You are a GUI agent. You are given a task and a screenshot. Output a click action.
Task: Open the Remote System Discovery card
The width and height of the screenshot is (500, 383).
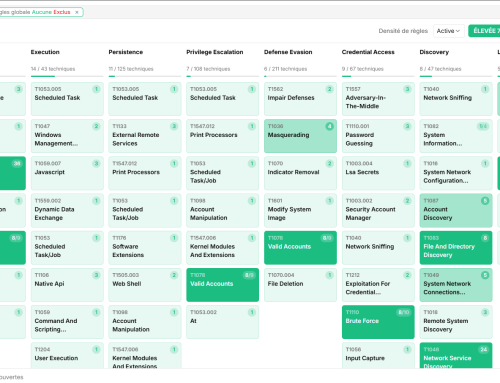click(456, 322)
